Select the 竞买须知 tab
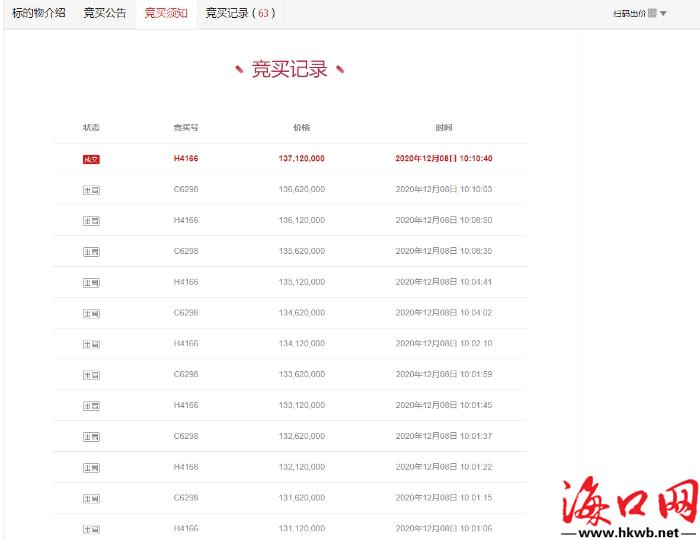Viewport: 700px width, 539px height. 165,14
